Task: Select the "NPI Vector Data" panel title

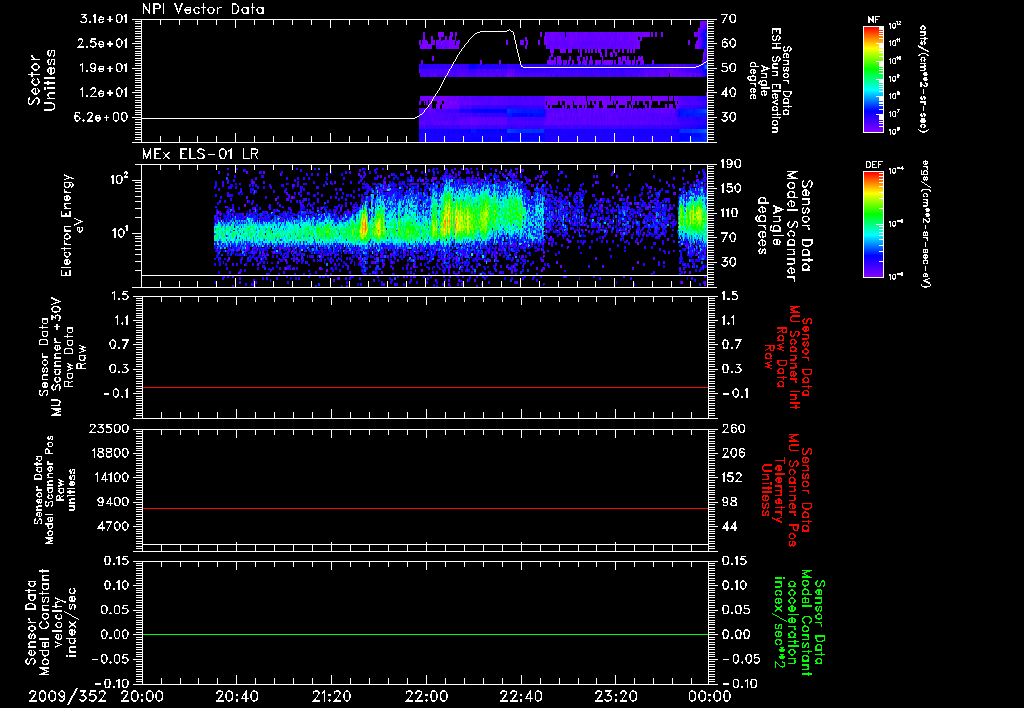Action: tap(203, 9)
